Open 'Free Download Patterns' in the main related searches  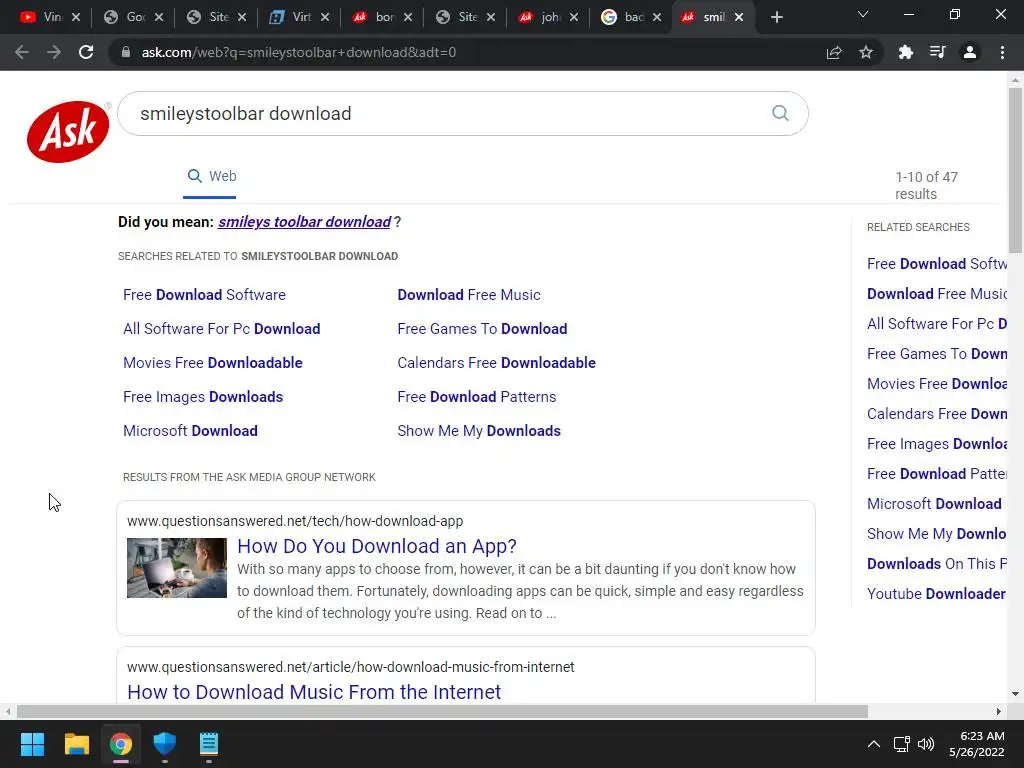pos(477,396)
